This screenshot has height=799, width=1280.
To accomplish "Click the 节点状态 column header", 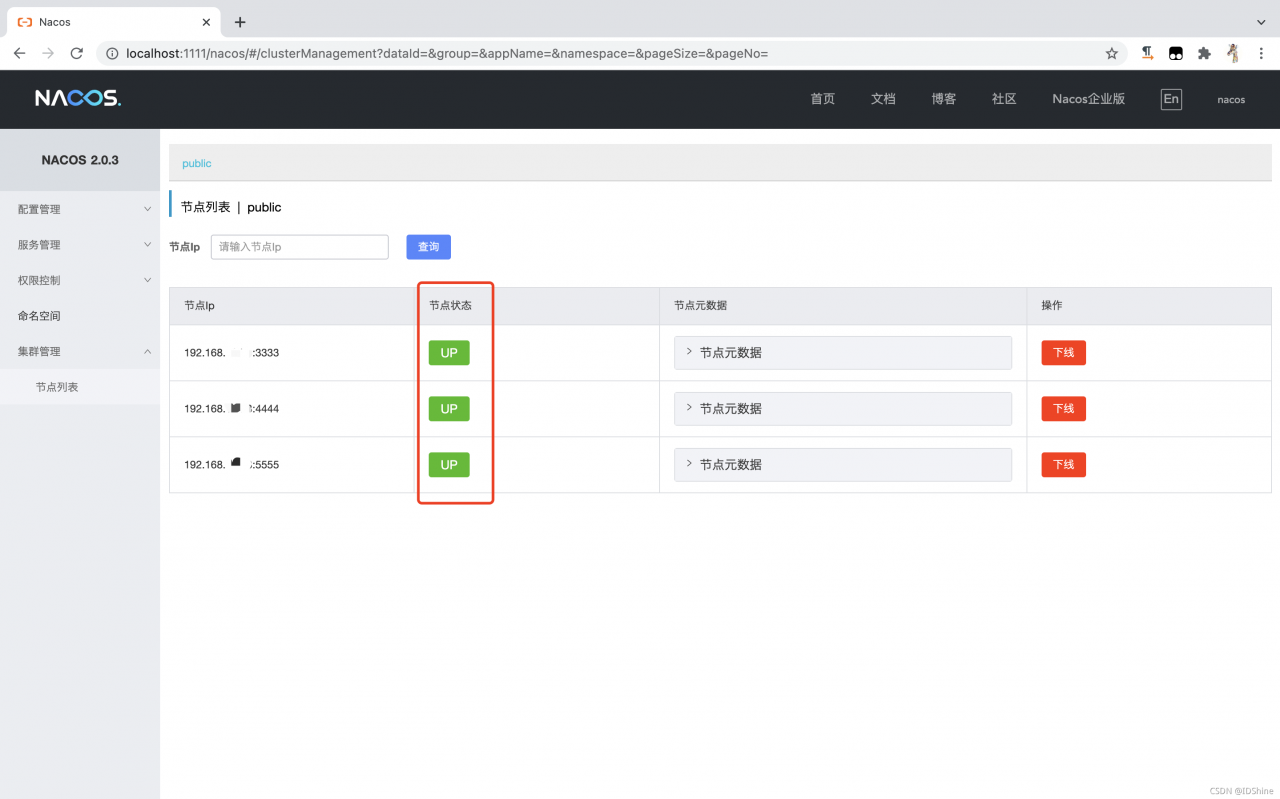I will pos(450,306).
